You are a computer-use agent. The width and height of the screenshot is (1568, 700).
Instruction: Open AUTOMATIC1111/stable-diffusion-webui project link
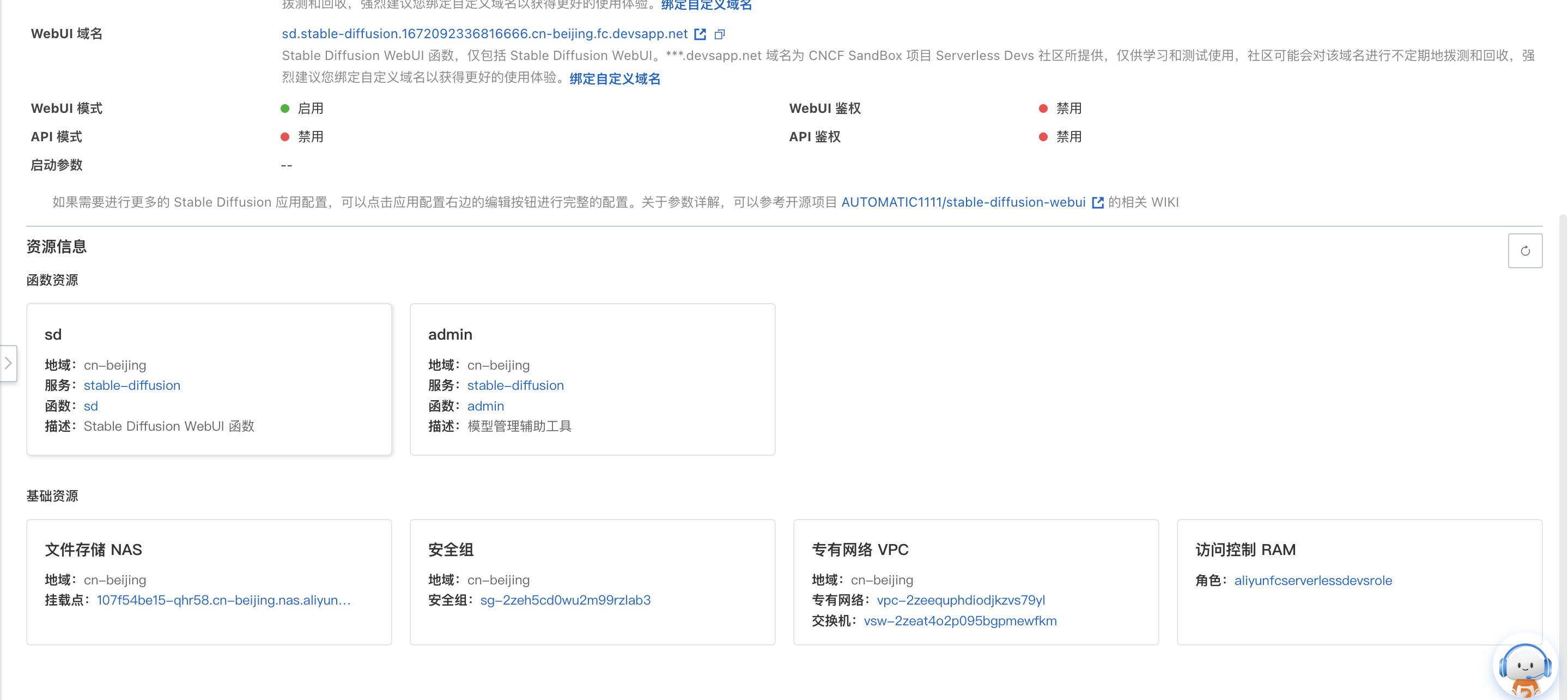pos(963,202)
